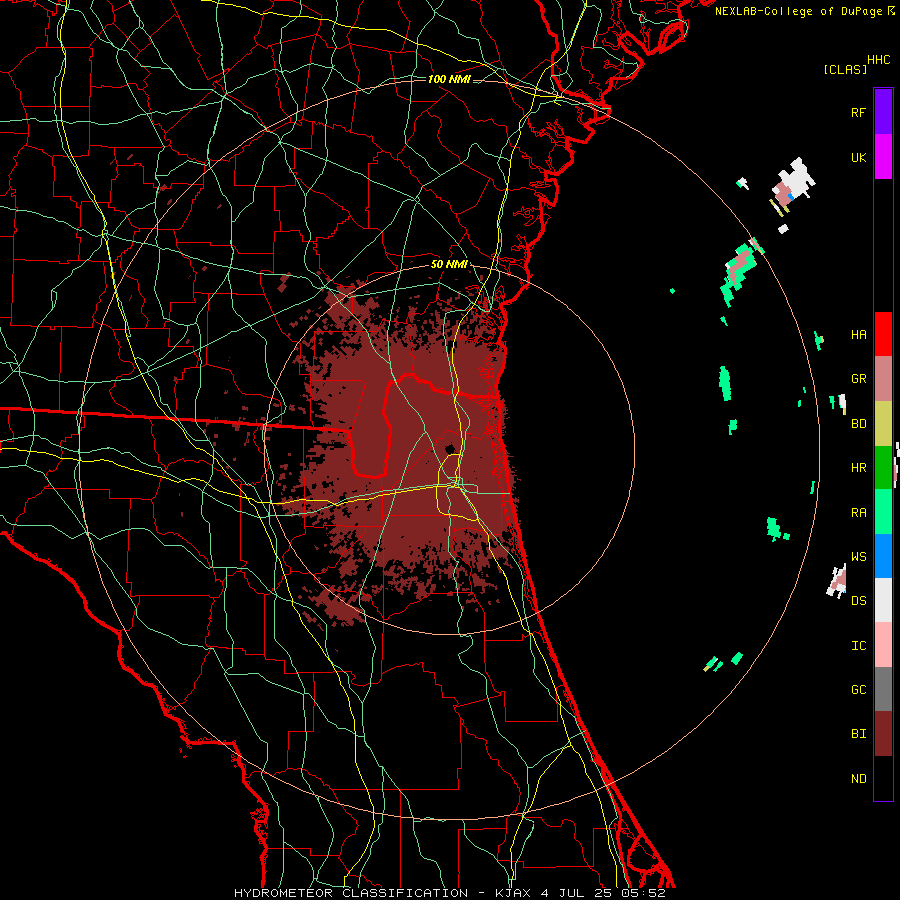The height and width of the screenshot is (900, 900).
Task: Click the 'HHC' product label
Action: click(878, 60)
